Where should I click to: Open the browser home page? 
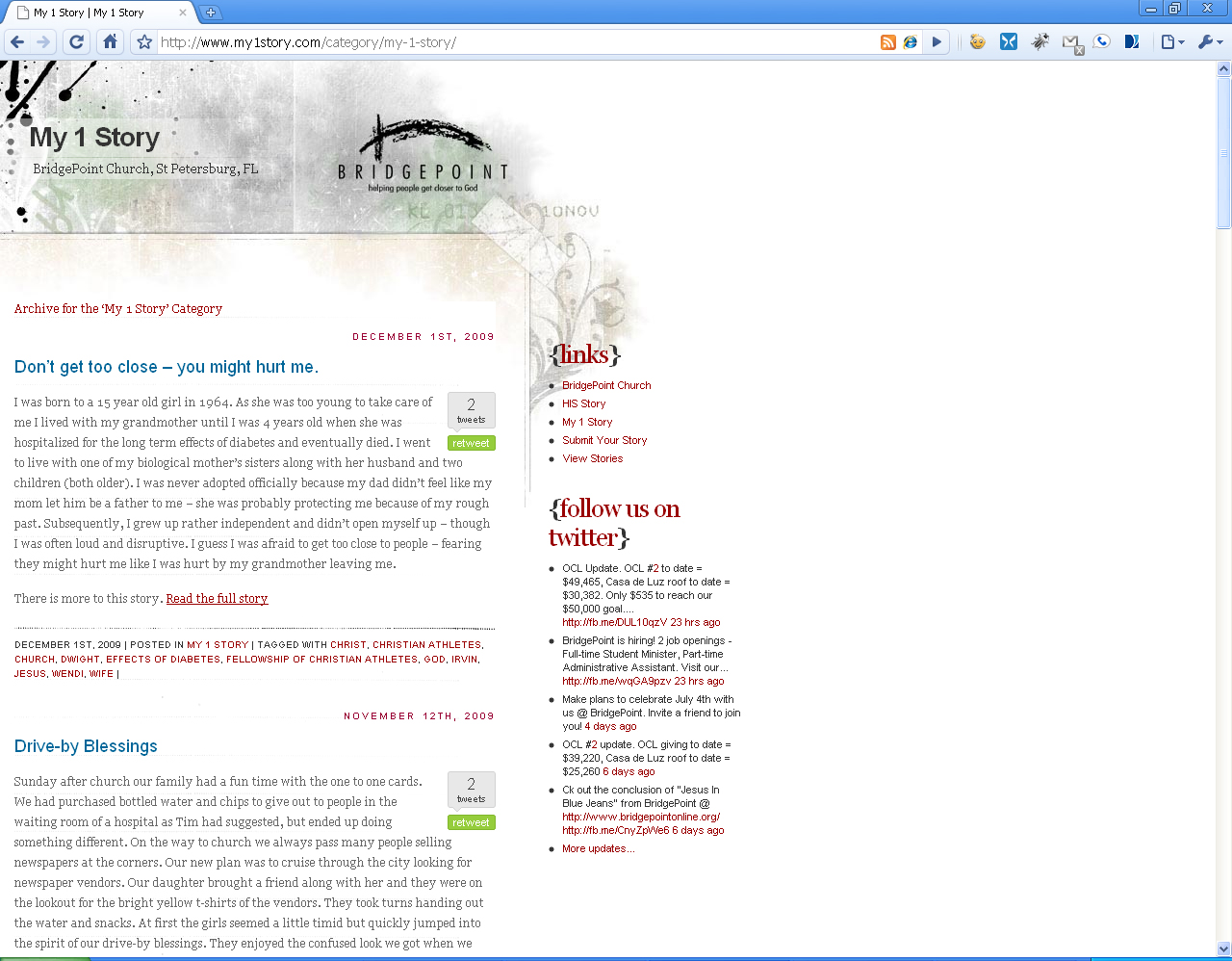click(x=110, y=41)
